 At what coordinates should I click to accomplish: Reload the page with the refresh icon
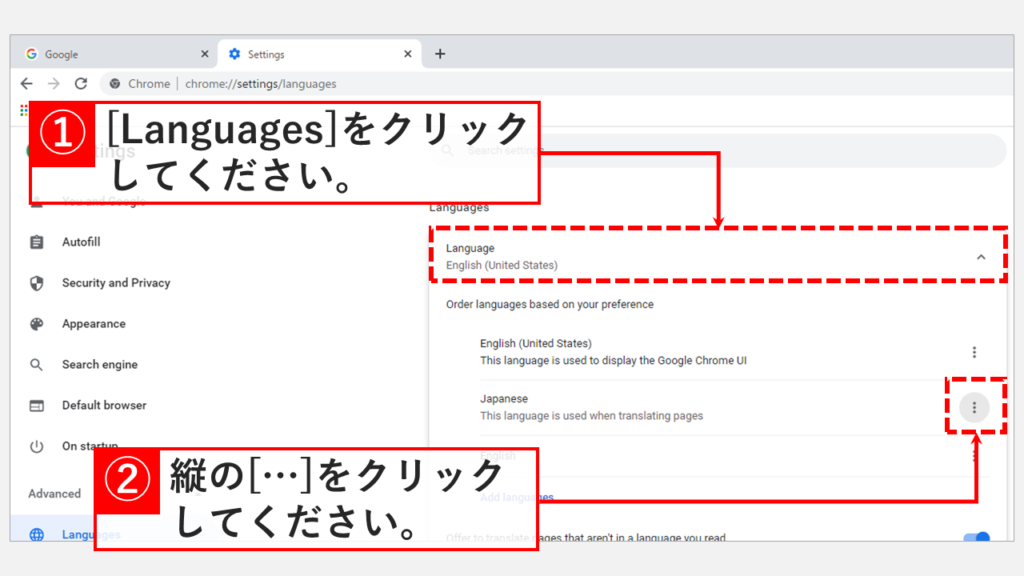pos(81,84)
